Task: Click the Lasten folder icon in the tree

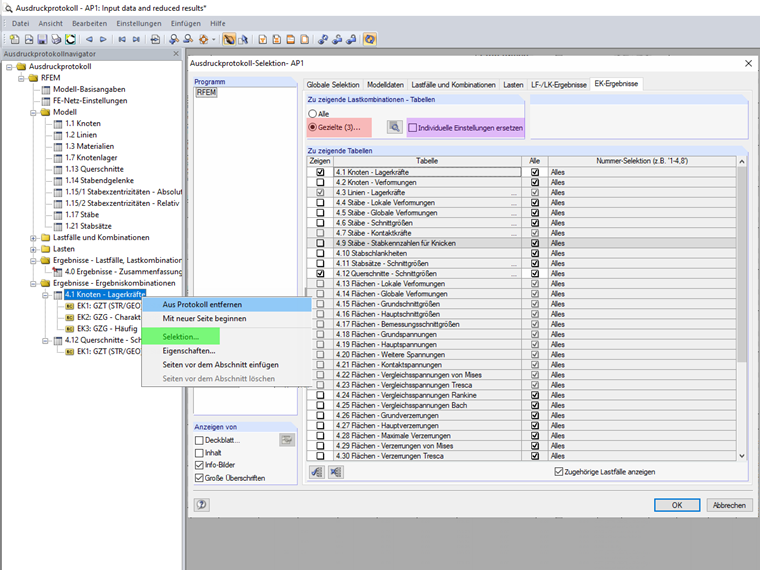Action: [46, 249]
